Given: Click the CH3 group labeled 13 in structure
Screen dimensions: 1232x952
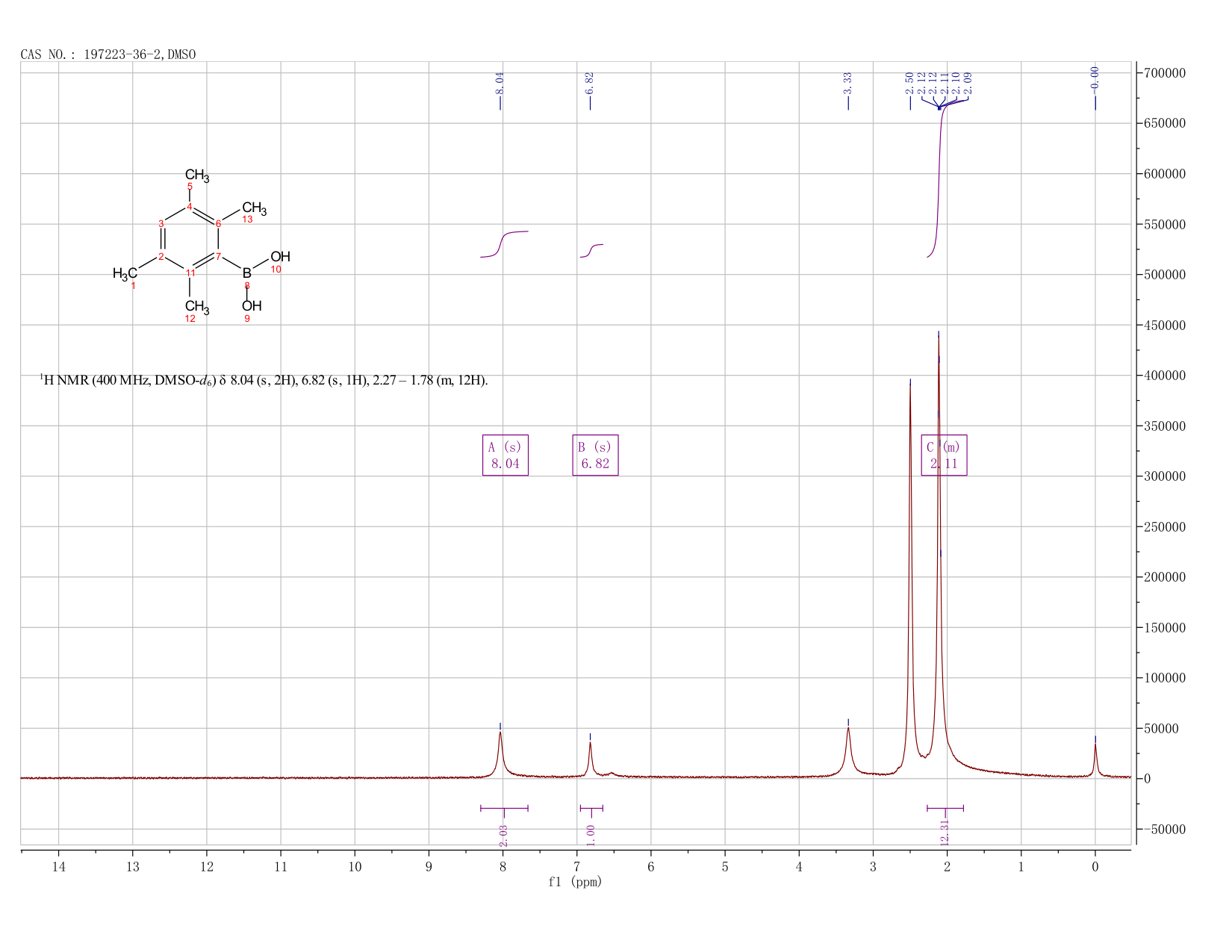Looking at the screenshot, I should click(x=254, y=208).
